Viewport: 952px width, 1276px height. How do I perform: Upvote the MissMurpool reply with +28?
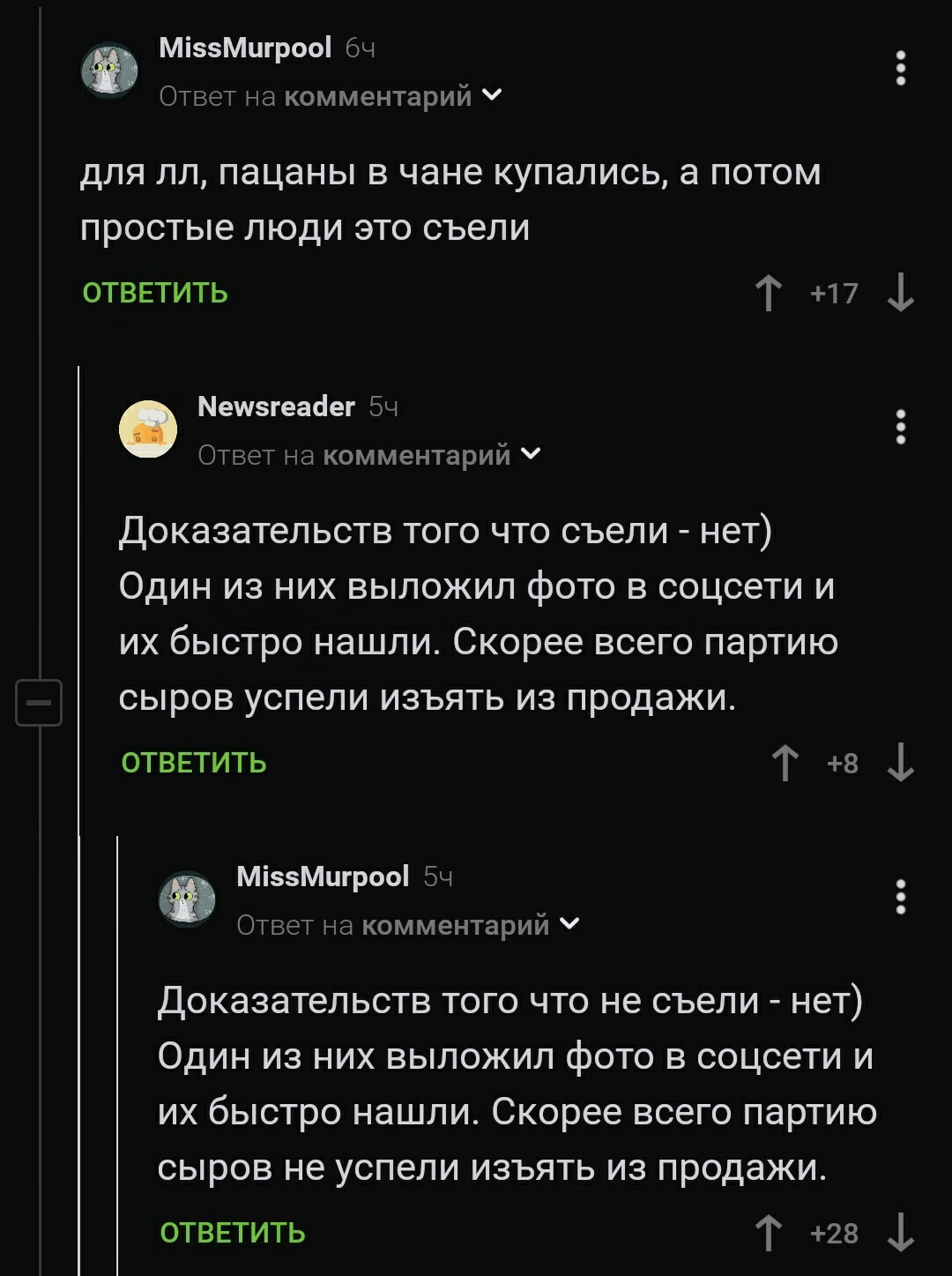pos(769,1233)
